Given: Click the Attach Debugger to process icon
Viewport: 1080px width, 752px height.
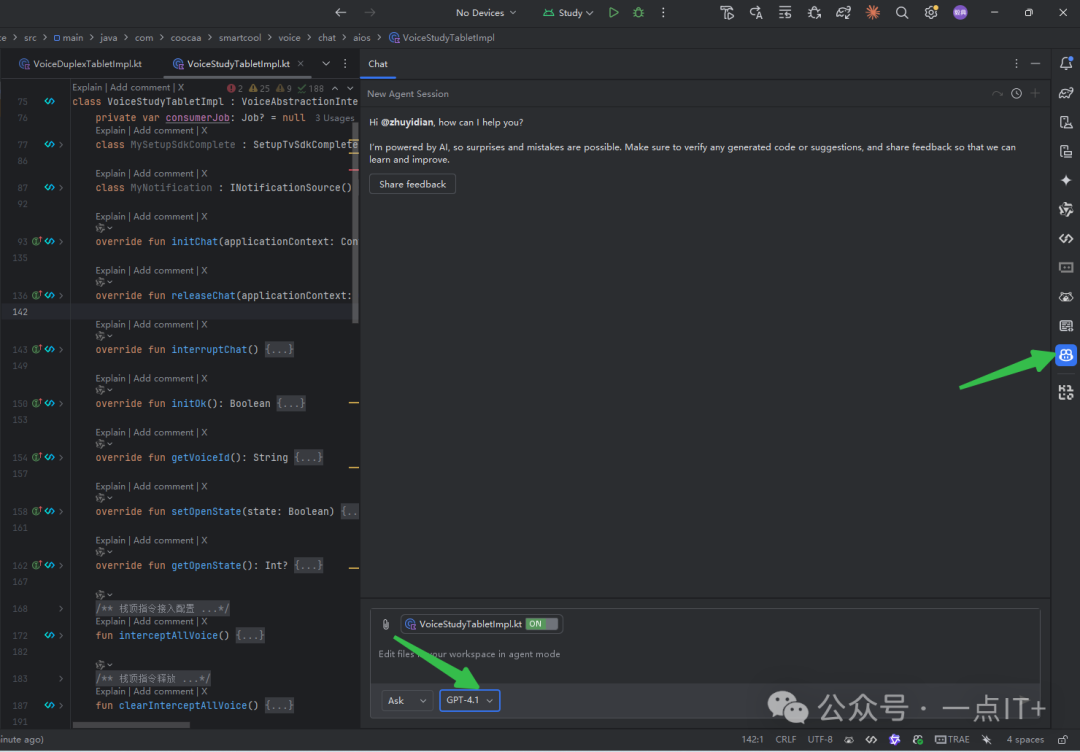Looking at the screenshot, I should [x=814, y=12].
